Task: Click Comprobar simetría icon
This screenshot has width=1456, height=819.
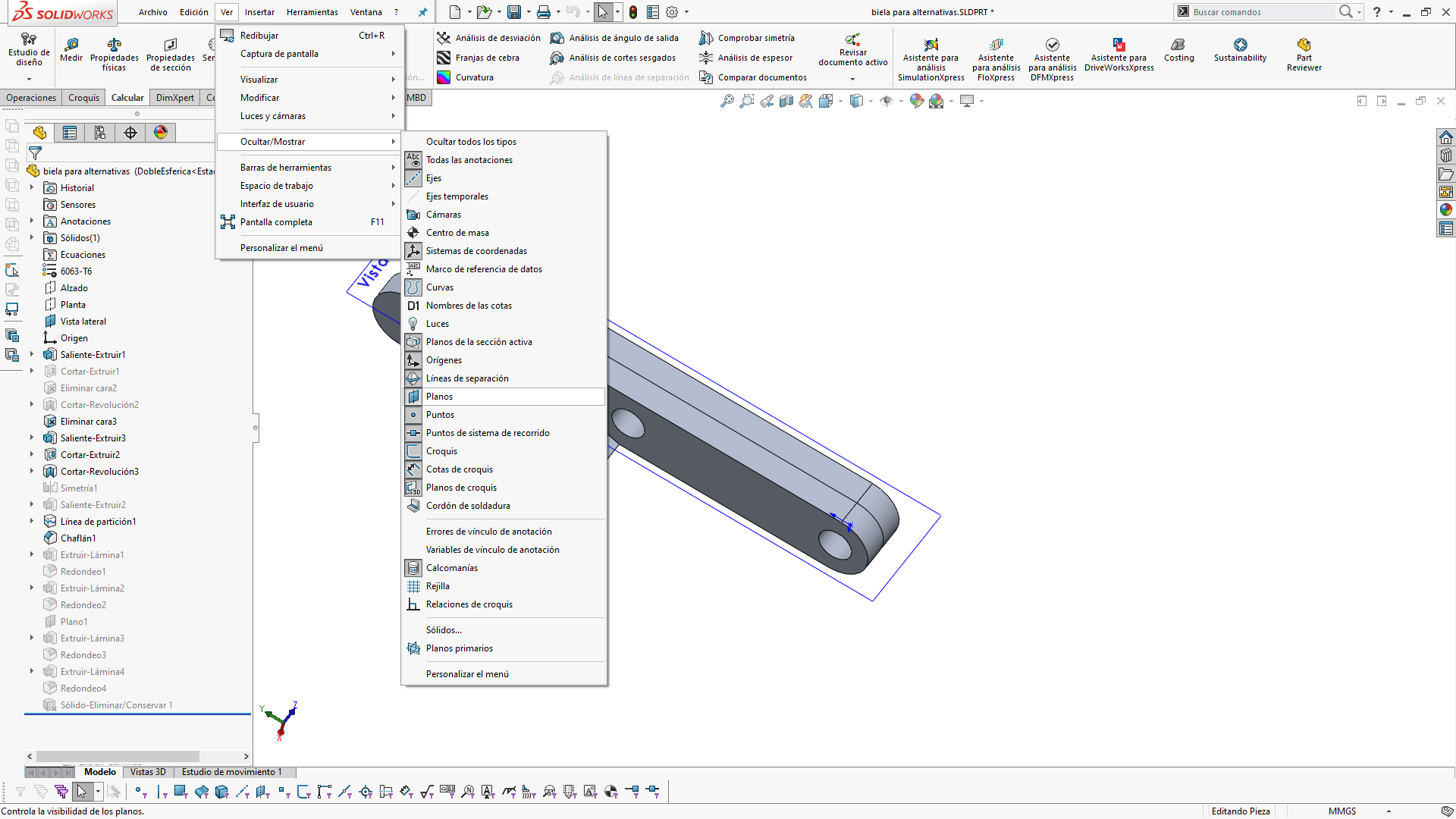Action: tap(706, 38)
